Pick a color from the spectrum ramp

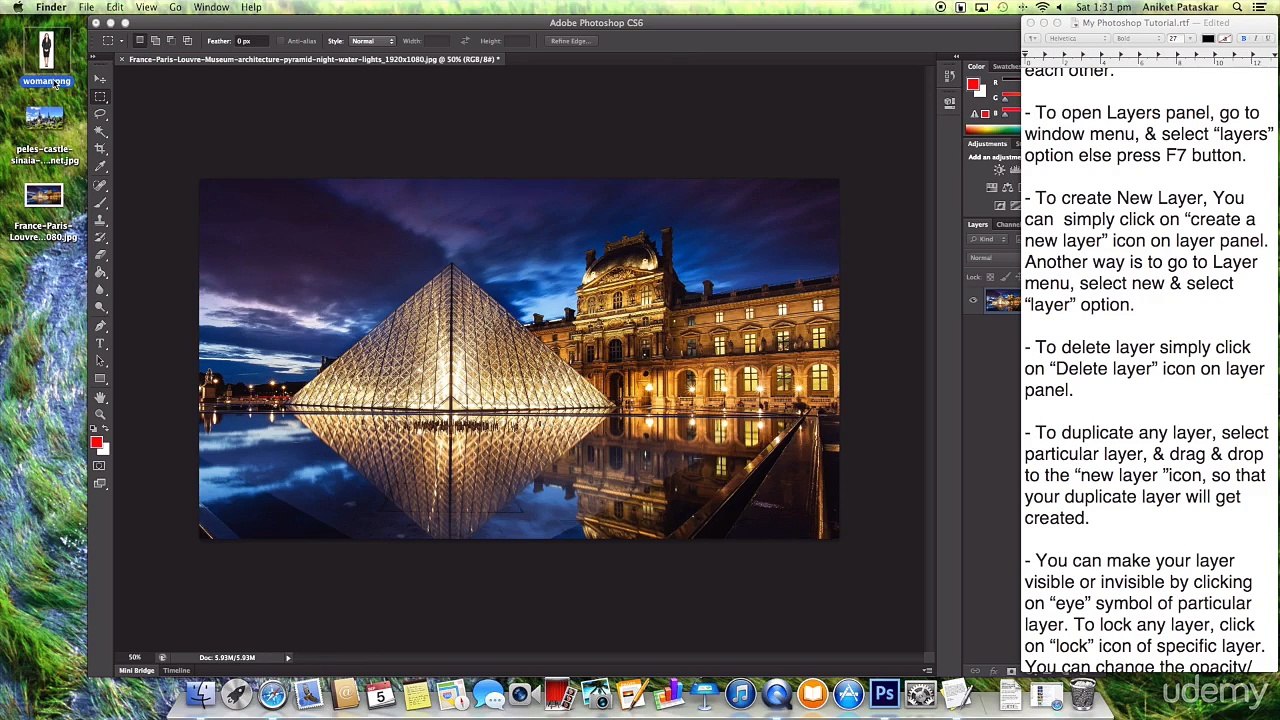[993, 130]
